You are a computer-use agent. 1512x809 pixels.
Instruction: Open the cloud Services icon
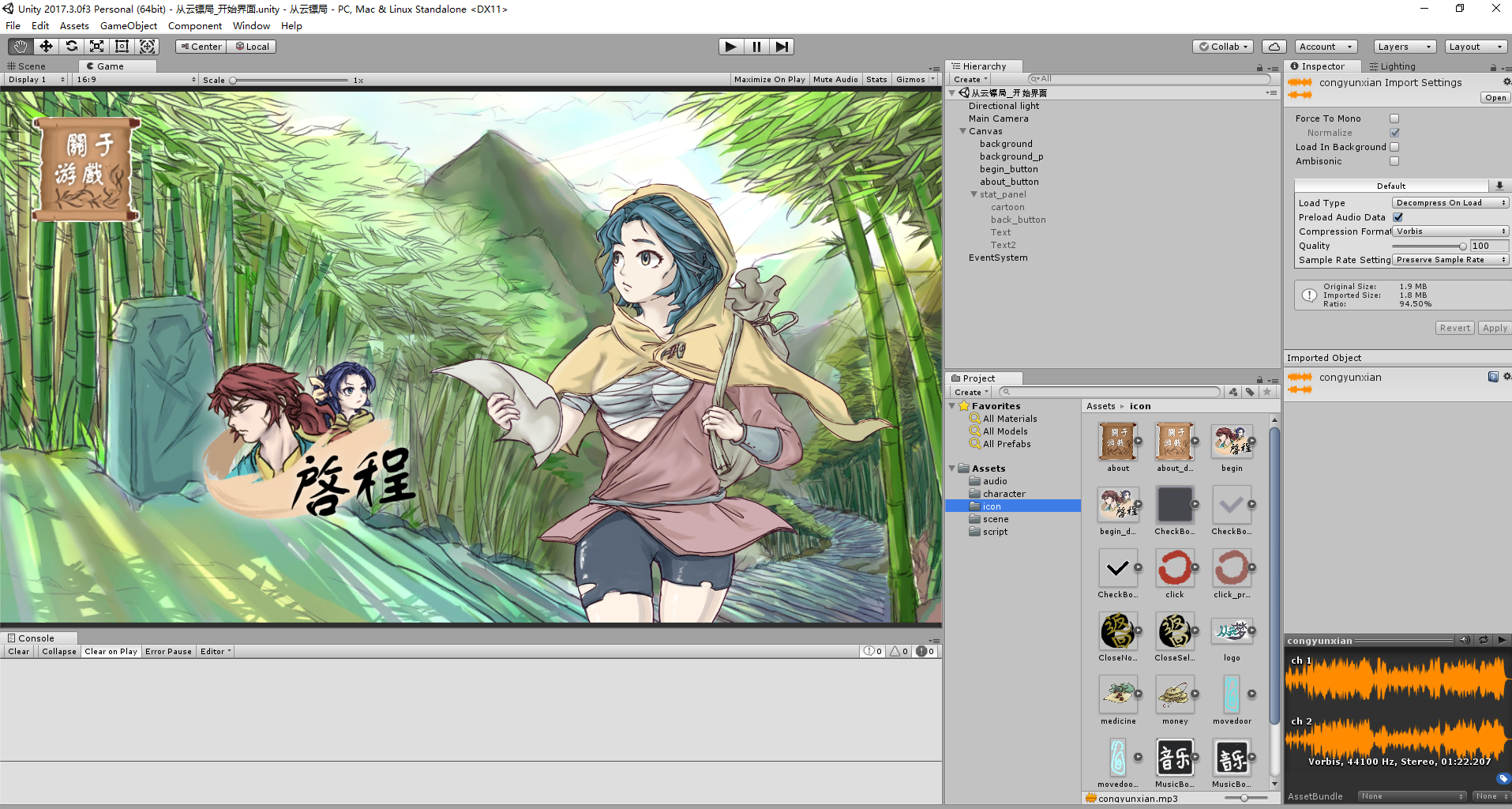click(x=1274, y=47)
